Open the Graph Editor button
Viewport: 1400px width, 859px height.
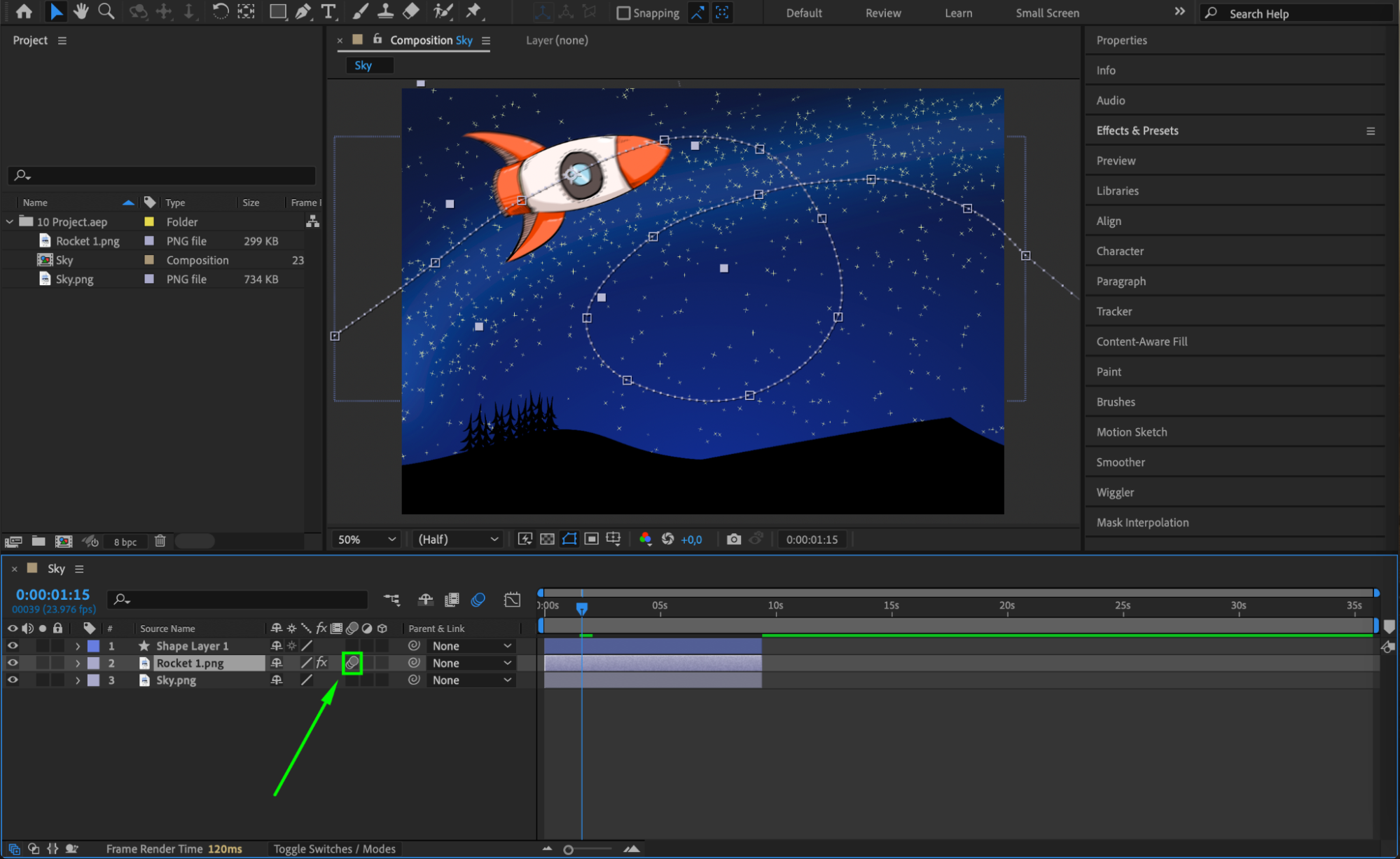[512, 599]
